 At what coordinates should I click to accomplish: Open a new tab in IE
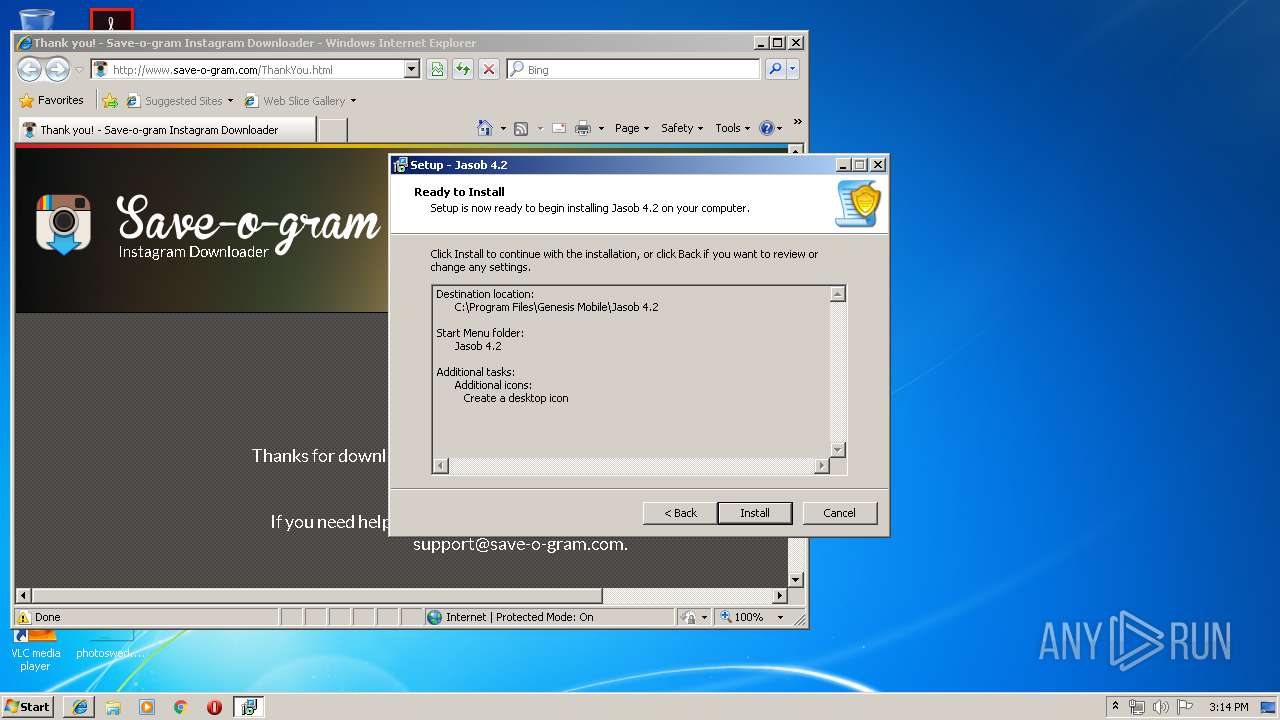pyautogui.click(x=333, y=130)
